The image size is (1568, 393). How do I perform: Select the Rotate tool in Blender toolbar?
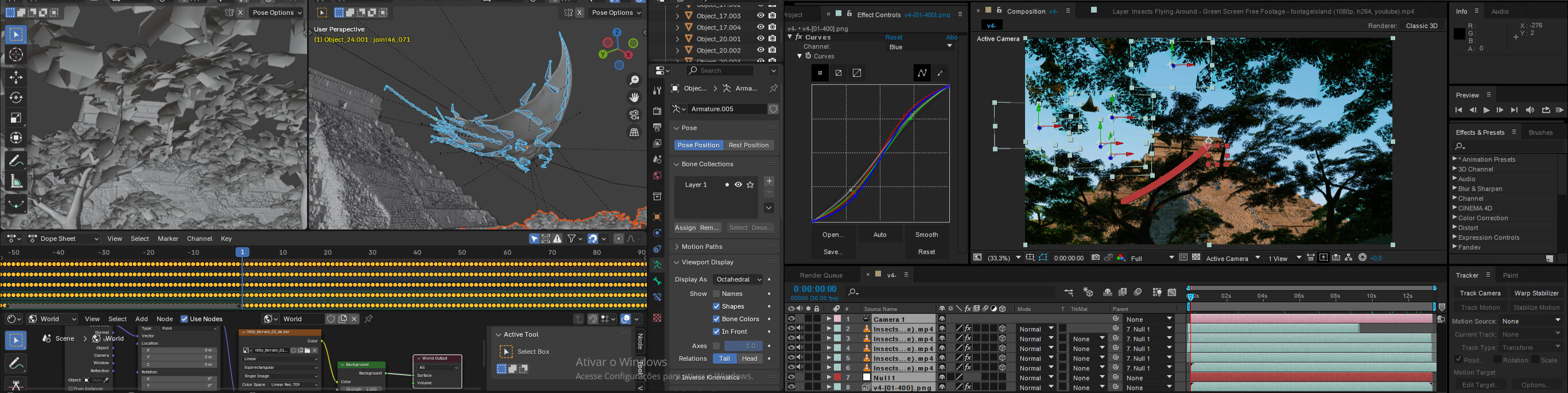(17, 98)
